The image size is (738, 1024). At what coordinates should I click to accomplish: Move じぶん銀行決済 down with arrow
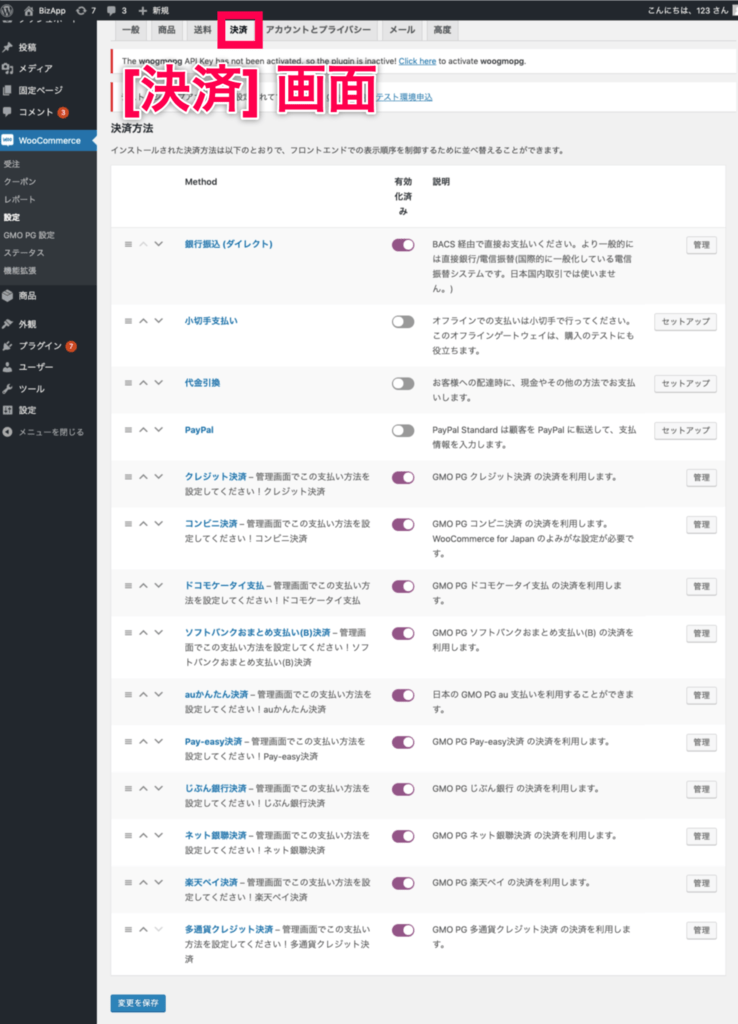159,788
